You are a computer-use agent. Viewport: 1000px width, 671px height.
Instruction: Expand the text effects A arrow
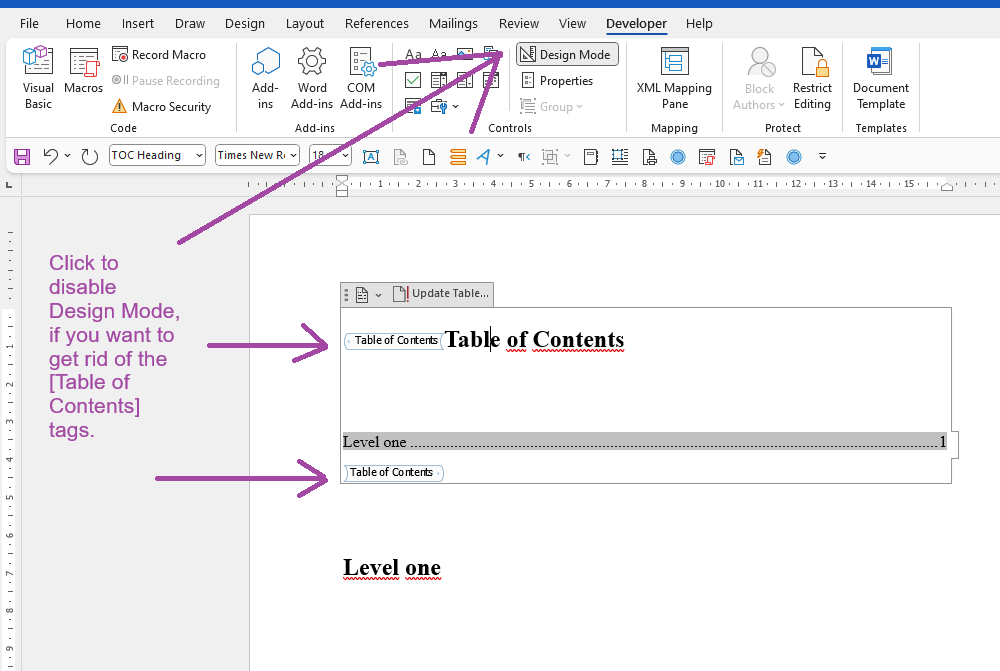[x=501, y=156]
